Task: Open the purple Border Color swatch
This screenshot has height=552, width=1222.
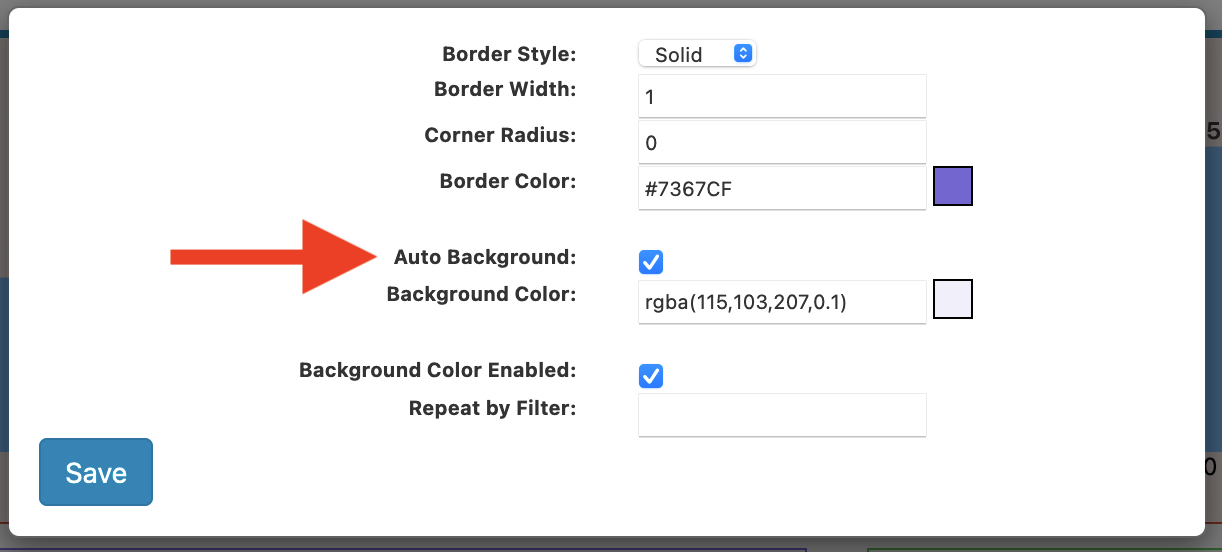Action: [952, 187]
